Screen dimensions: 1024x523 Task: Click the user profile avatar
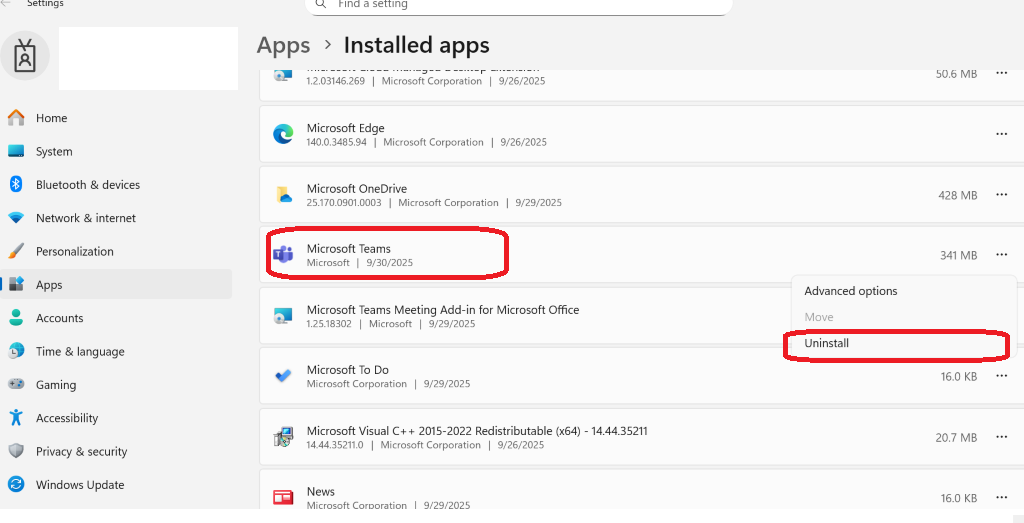click(x=25, y=56)
